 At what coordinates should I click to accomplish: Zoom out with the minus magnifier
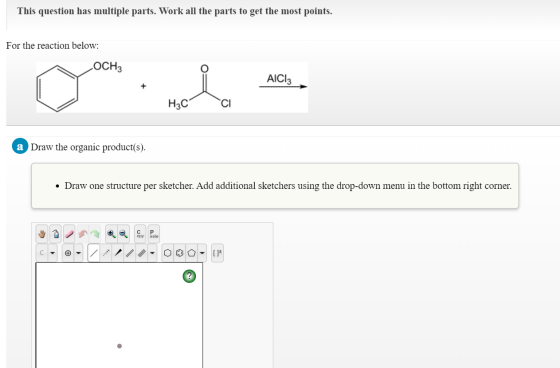(123, 234)
